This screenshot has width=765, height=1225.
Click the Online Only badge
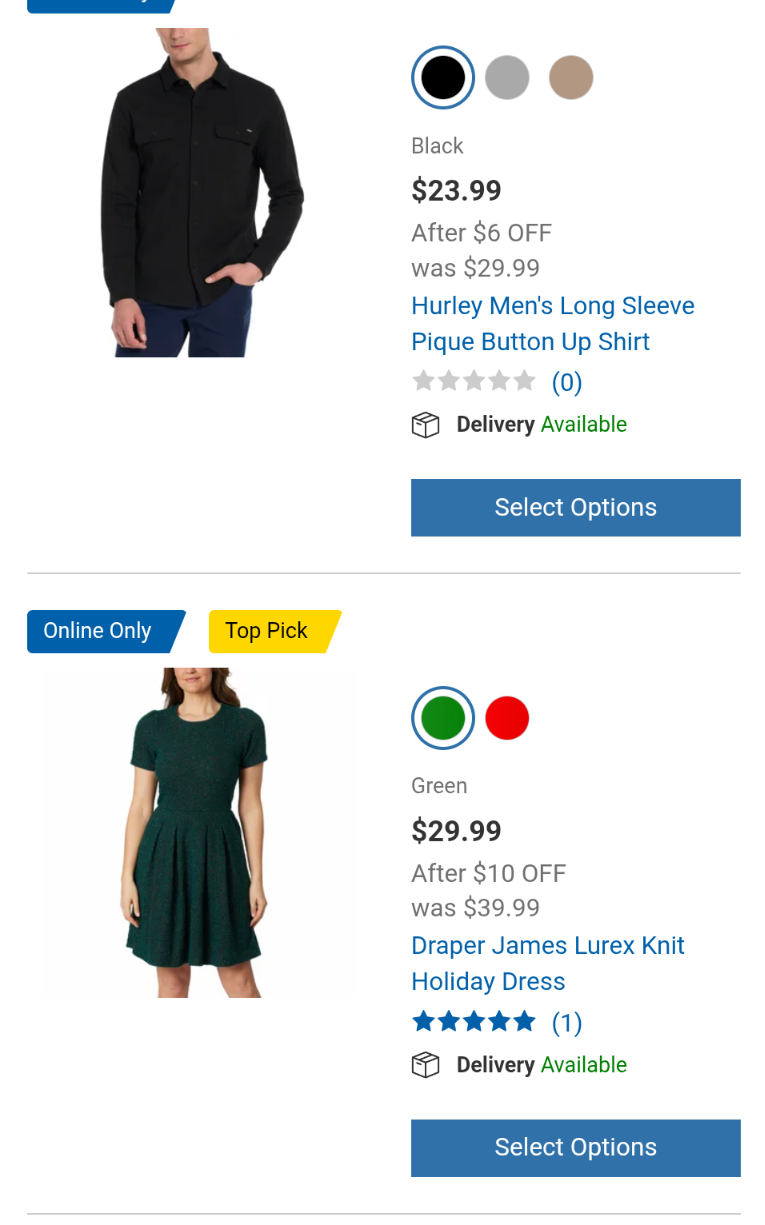[100, 631]
